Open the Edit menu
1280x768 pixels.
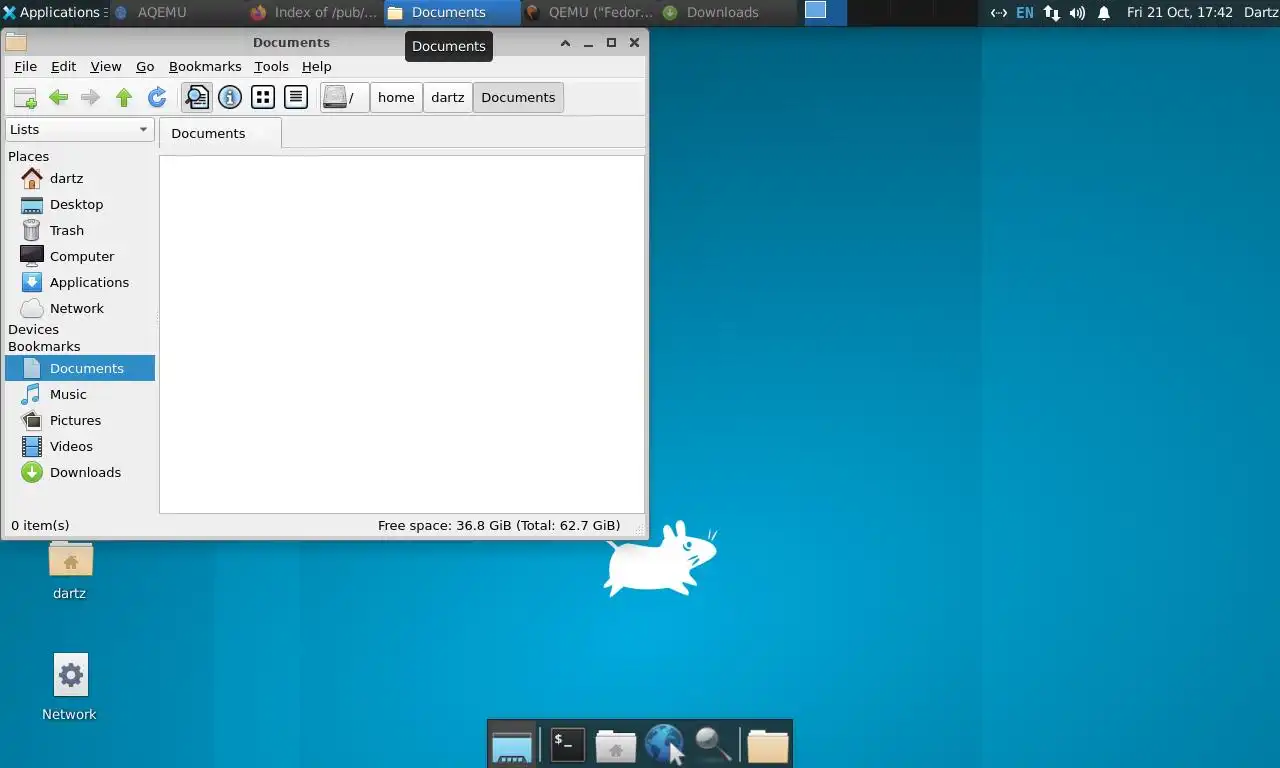(63, 66)
